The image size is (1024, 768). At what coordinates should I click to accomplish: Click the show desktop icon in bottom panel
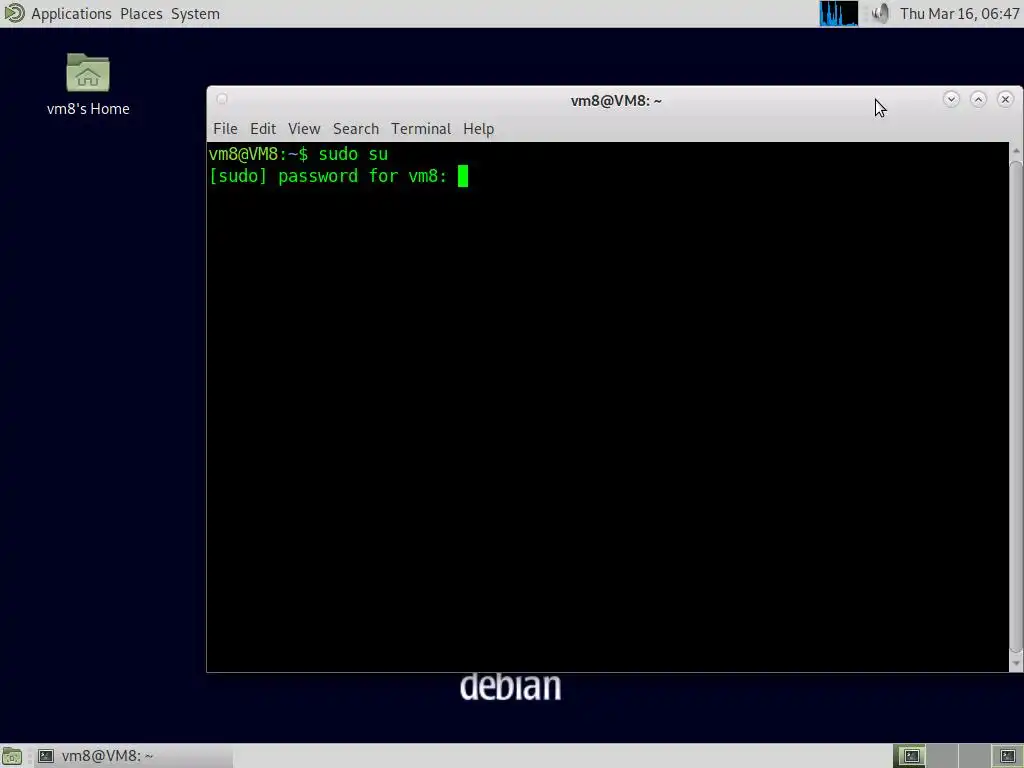point(12,756)
